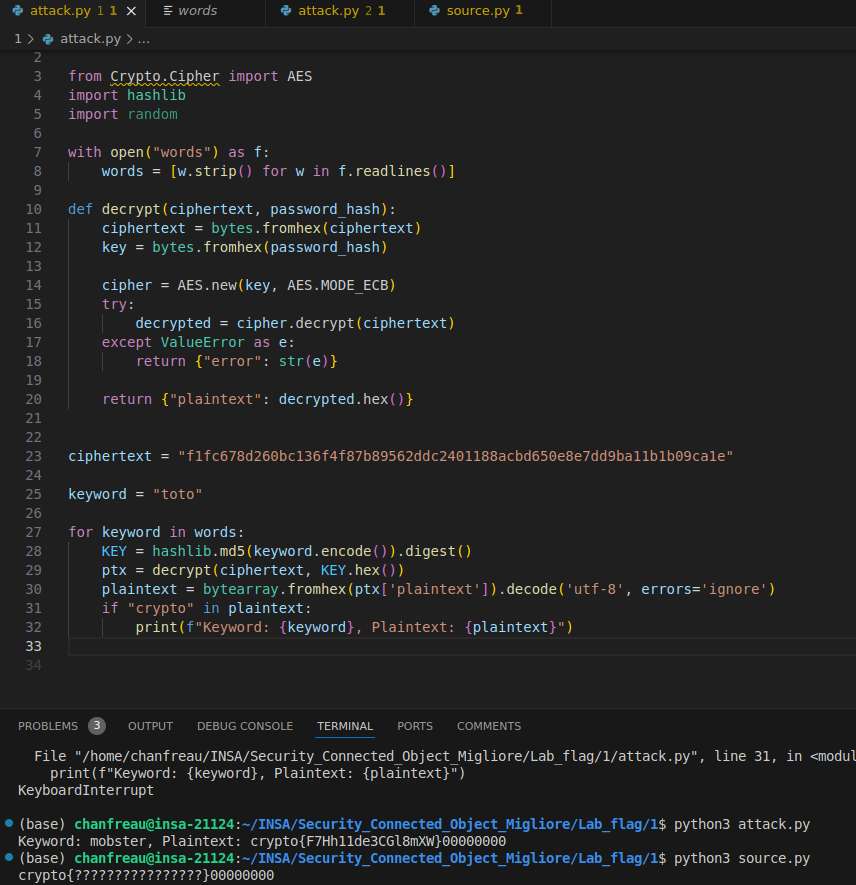Open the attack.py breadcrumb dropdown

click(90, 39)
